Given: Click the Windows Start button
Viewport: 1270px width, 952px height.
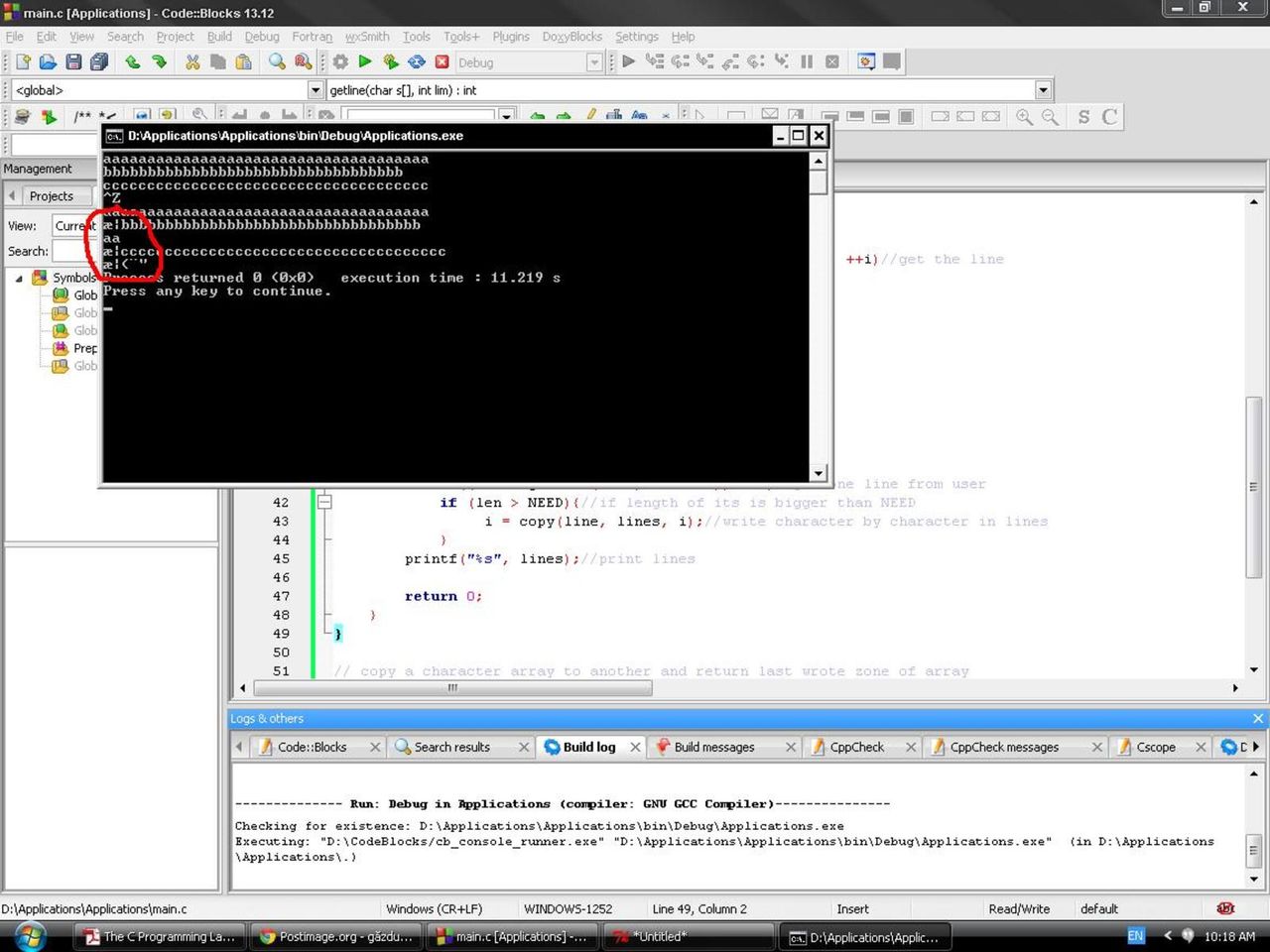Looking at the screenshot, I should pyautogui.click(x=29, y=936).
